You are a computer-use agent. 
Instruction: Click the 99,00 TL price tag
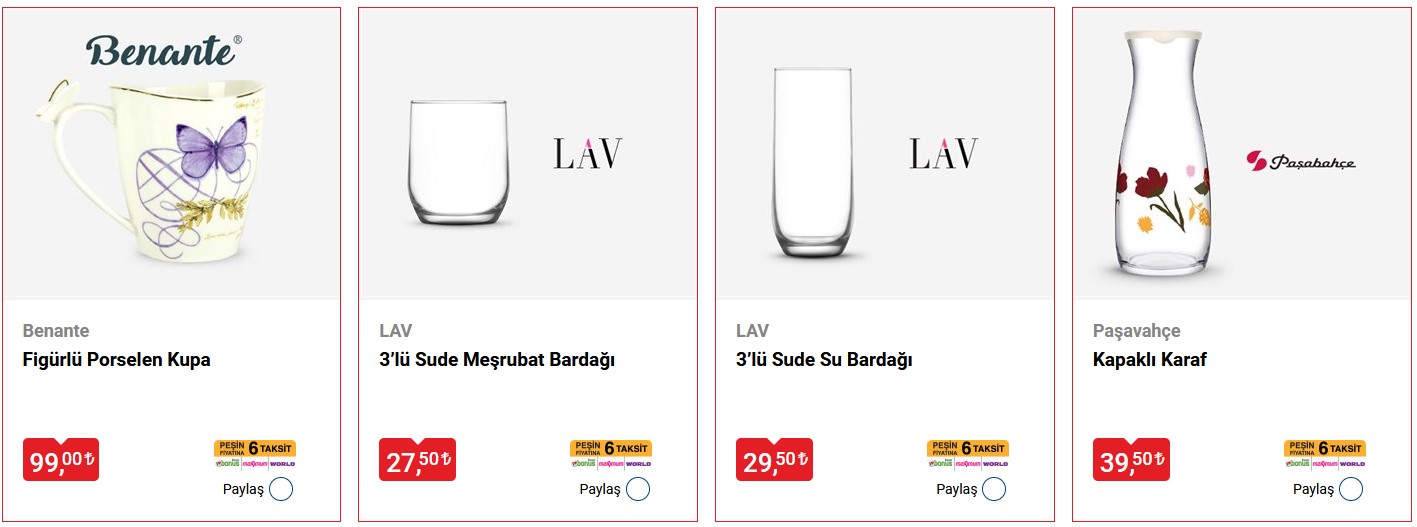pyautogui.click(x=61, y=460)
